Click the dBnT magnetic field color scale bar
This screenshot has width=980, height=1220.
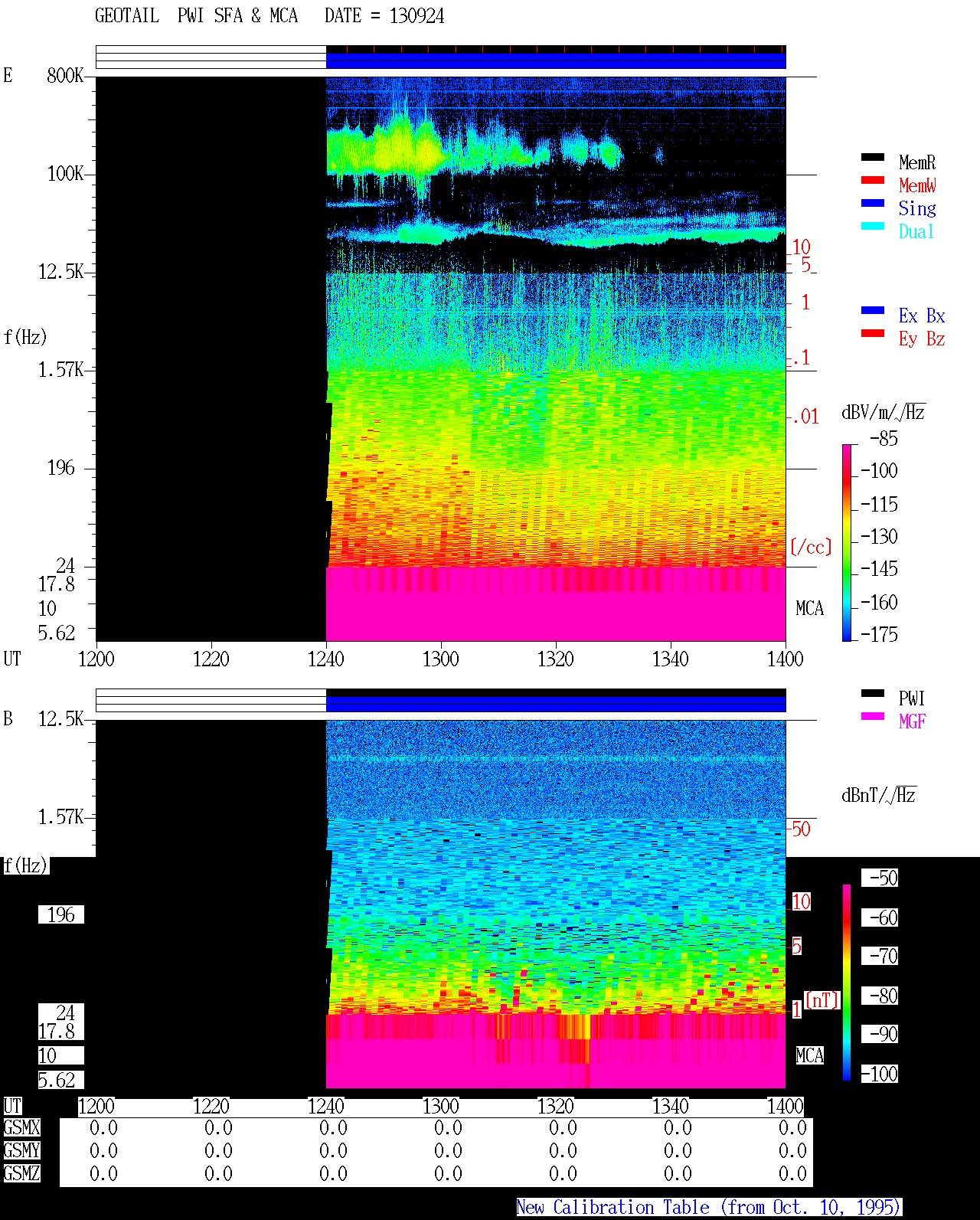pos(847,983)
